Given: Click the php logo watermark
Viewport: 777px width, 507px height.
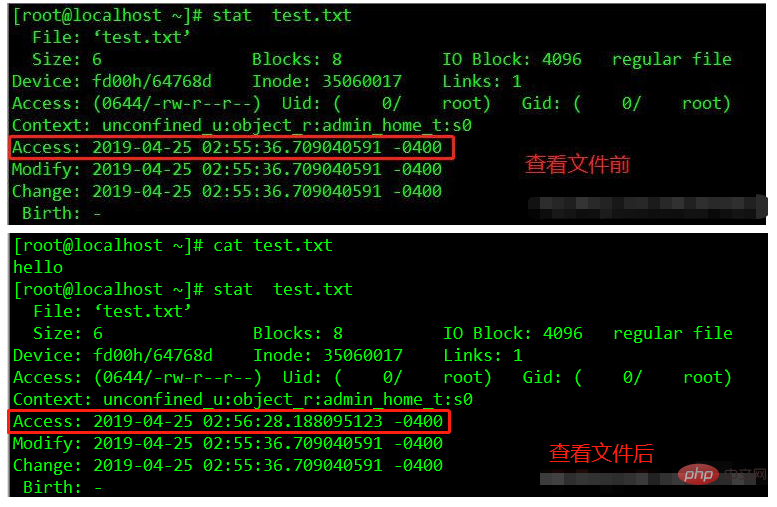Looking at the screenshot, I should pos(698,475).
